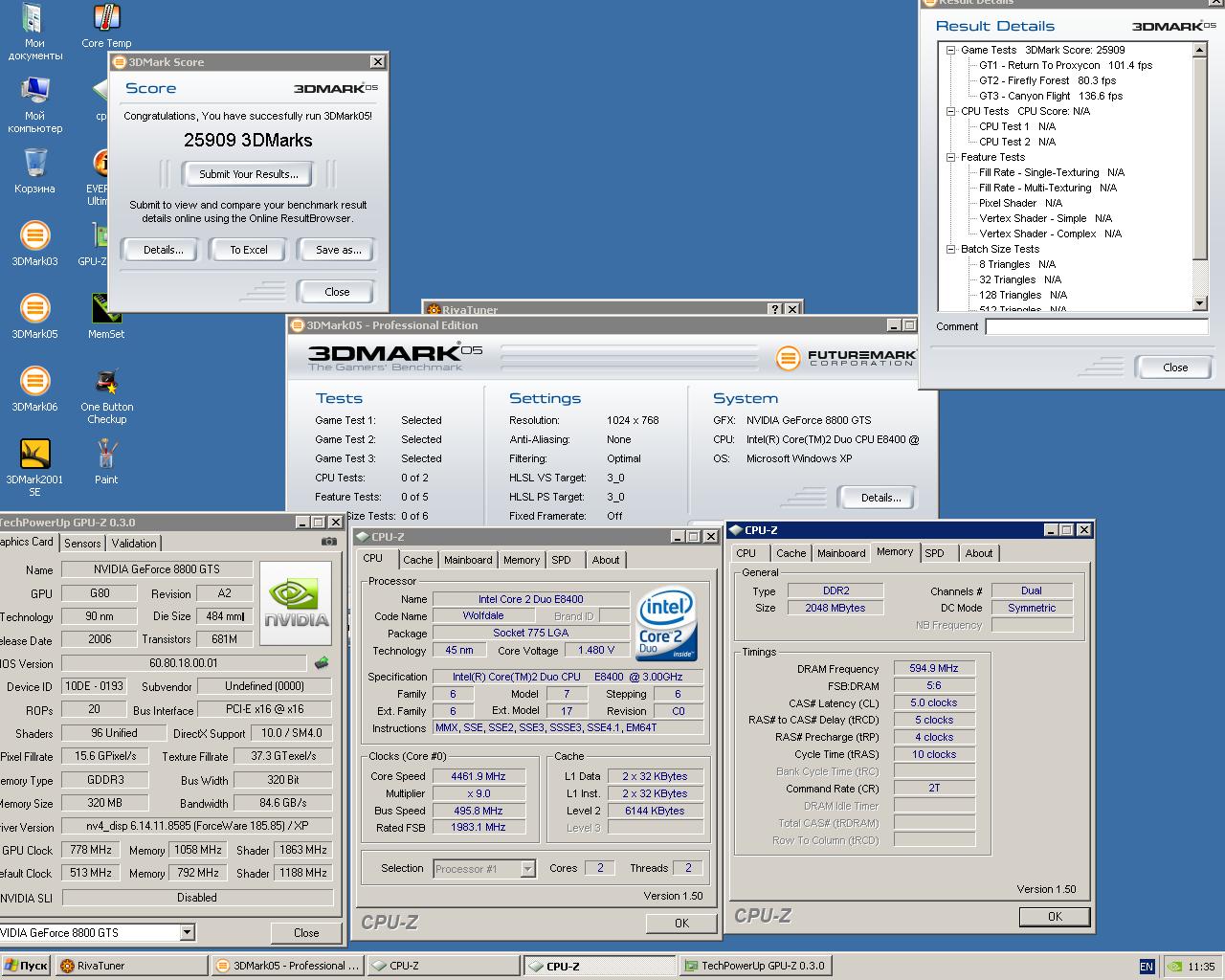Click OK in the CPU-Z Memory window
The height and width of the screenshot is (980, 1225).
[x=1055, y=917]
